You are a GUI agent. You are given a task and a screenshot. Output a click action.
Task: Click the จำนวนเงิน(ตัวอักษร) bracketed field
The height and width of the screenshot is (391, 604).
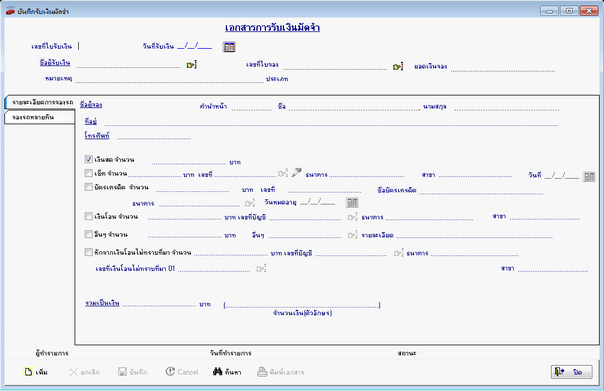point(302,305)
